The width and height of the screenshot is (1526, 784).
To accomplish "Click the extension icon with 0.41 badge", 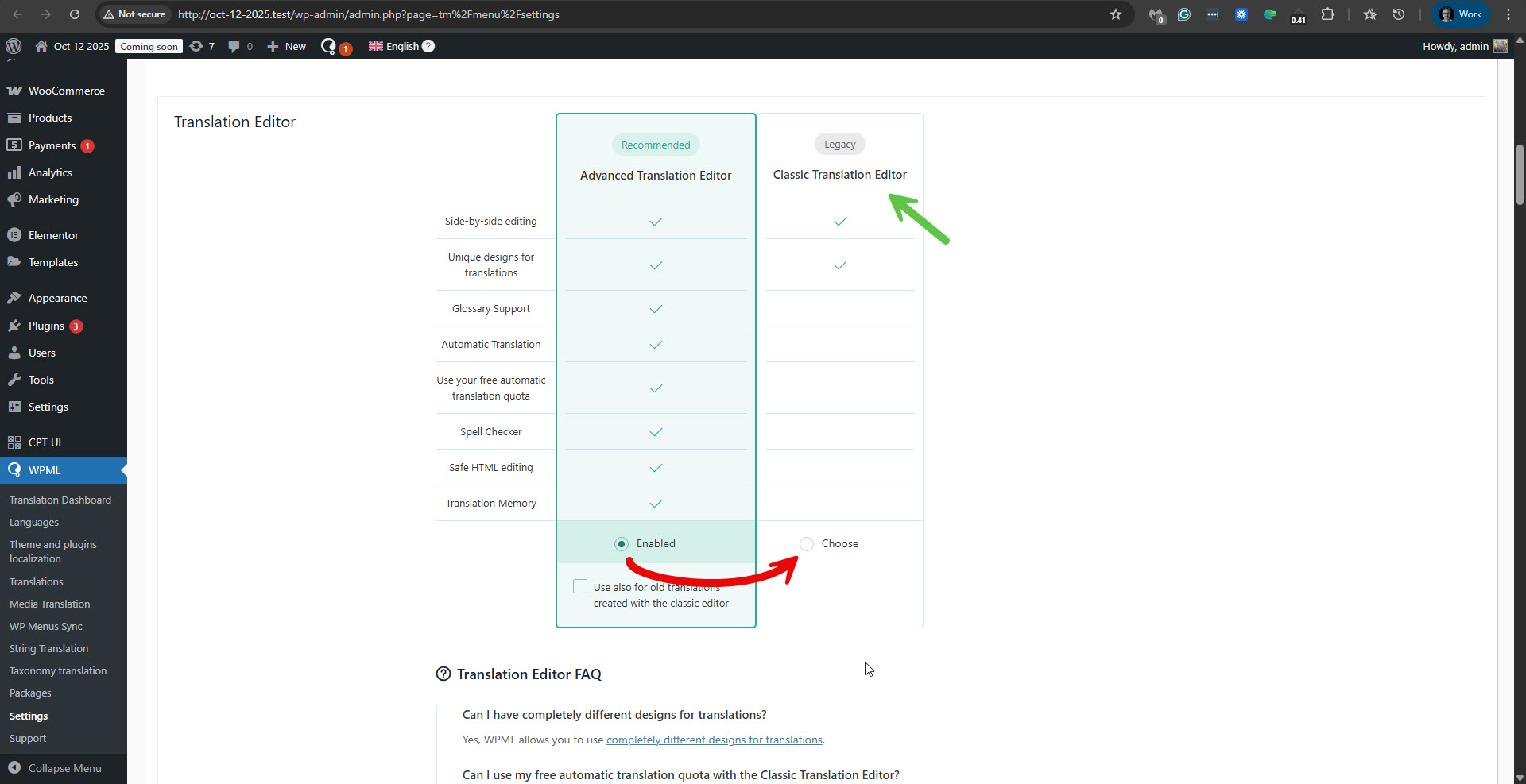I will click(1298, 15).
